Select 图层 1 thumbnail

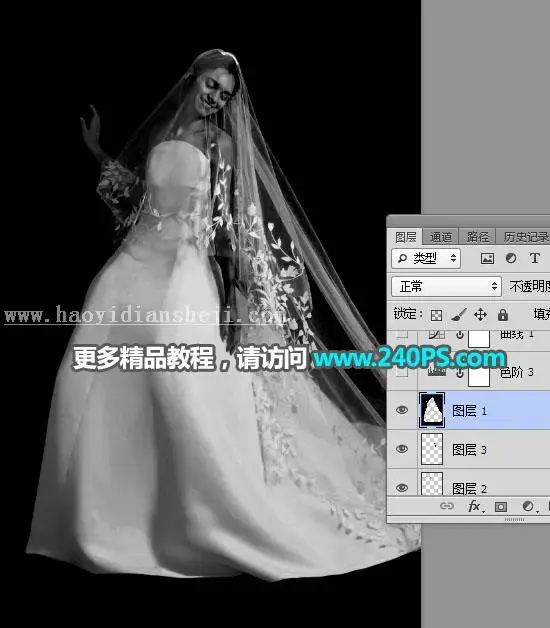432,410
